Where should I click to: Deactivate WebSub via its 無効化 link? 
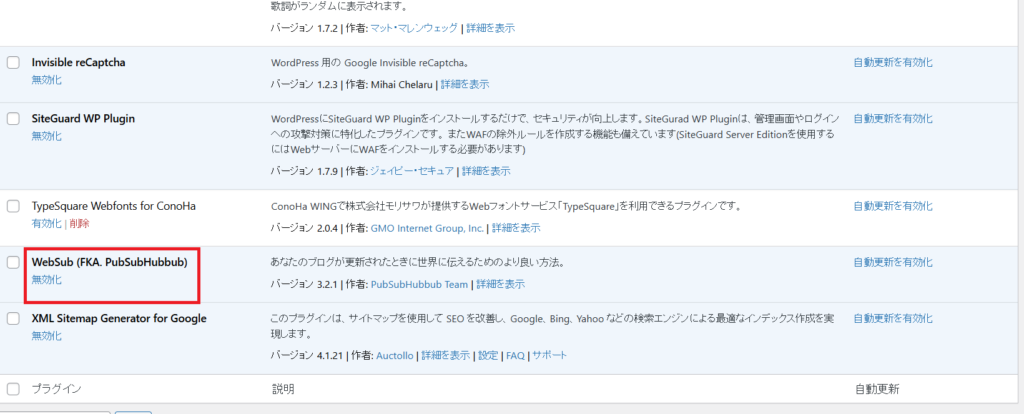click(x=46, y=279)
